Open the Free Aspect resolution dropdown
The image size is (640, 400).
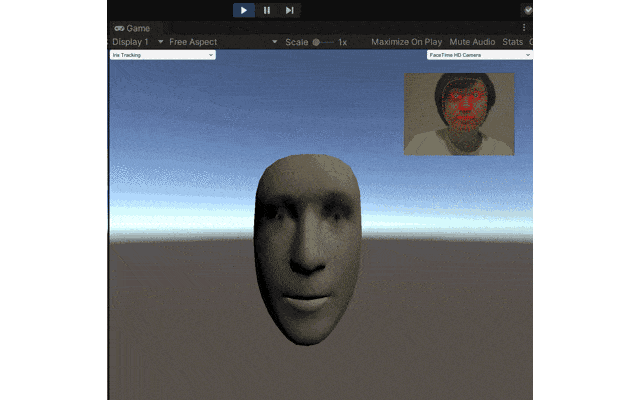pyautogui.click(x=223, y=42)
